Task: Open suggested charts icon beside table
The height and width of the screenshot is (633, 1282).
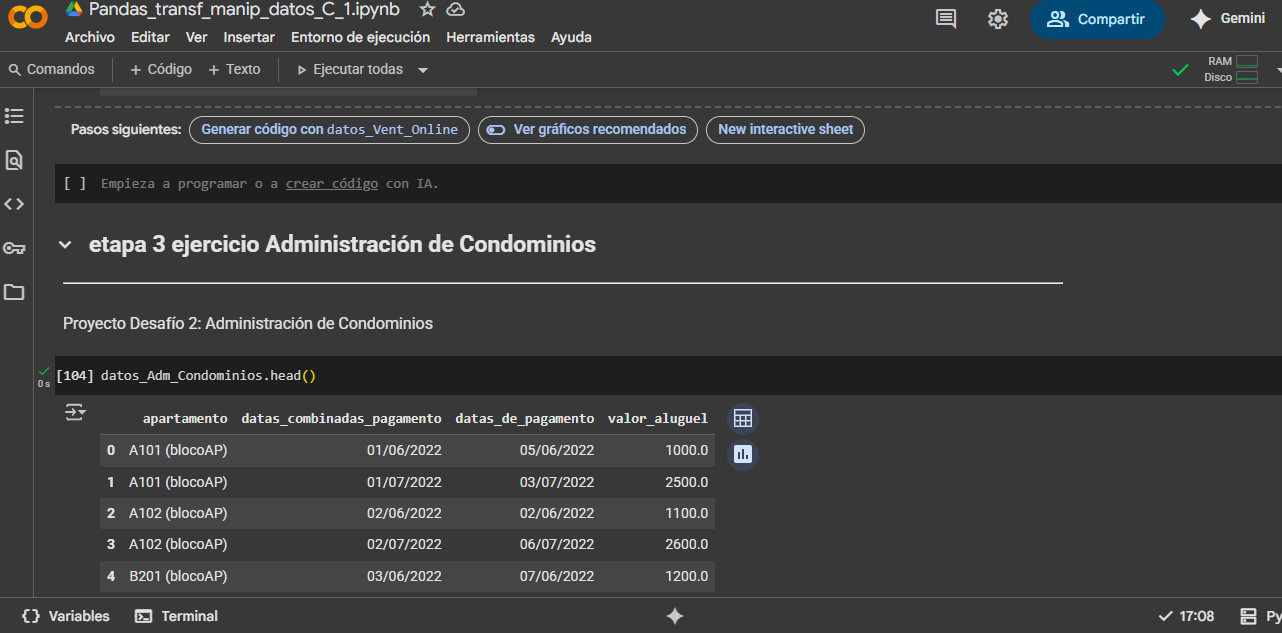Action: coord(742,454)
